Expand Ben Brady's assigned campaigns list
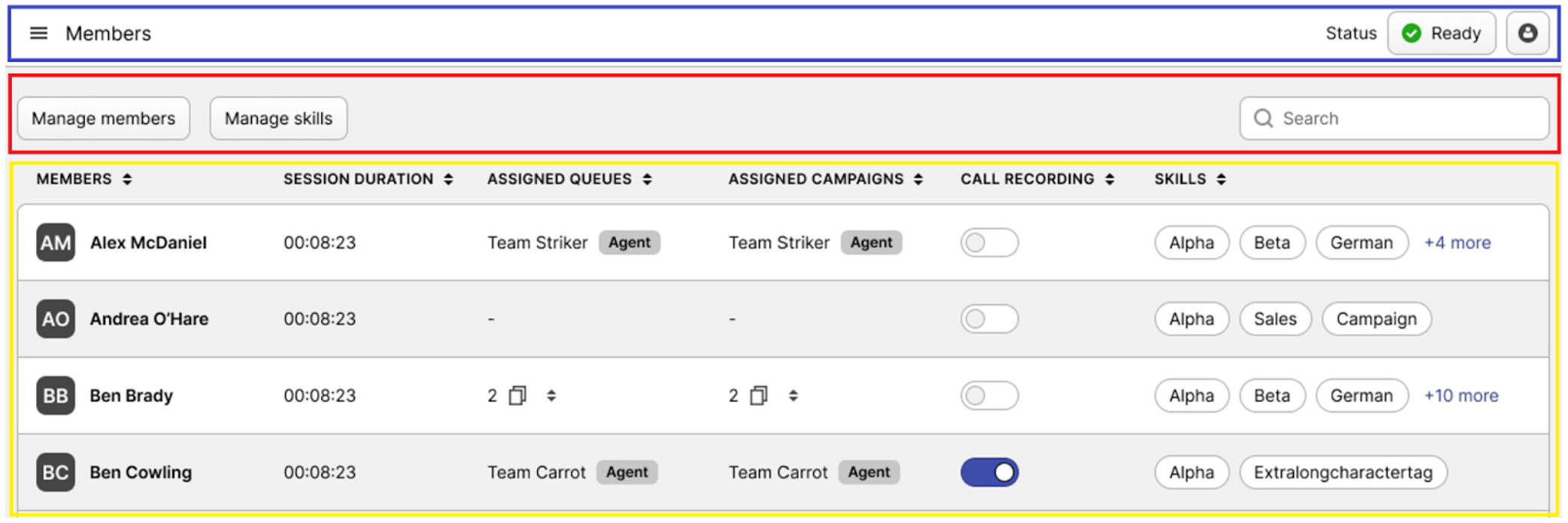Image resolution: width=1568 pixels, height=523 pixels. [x=793, y=396]
